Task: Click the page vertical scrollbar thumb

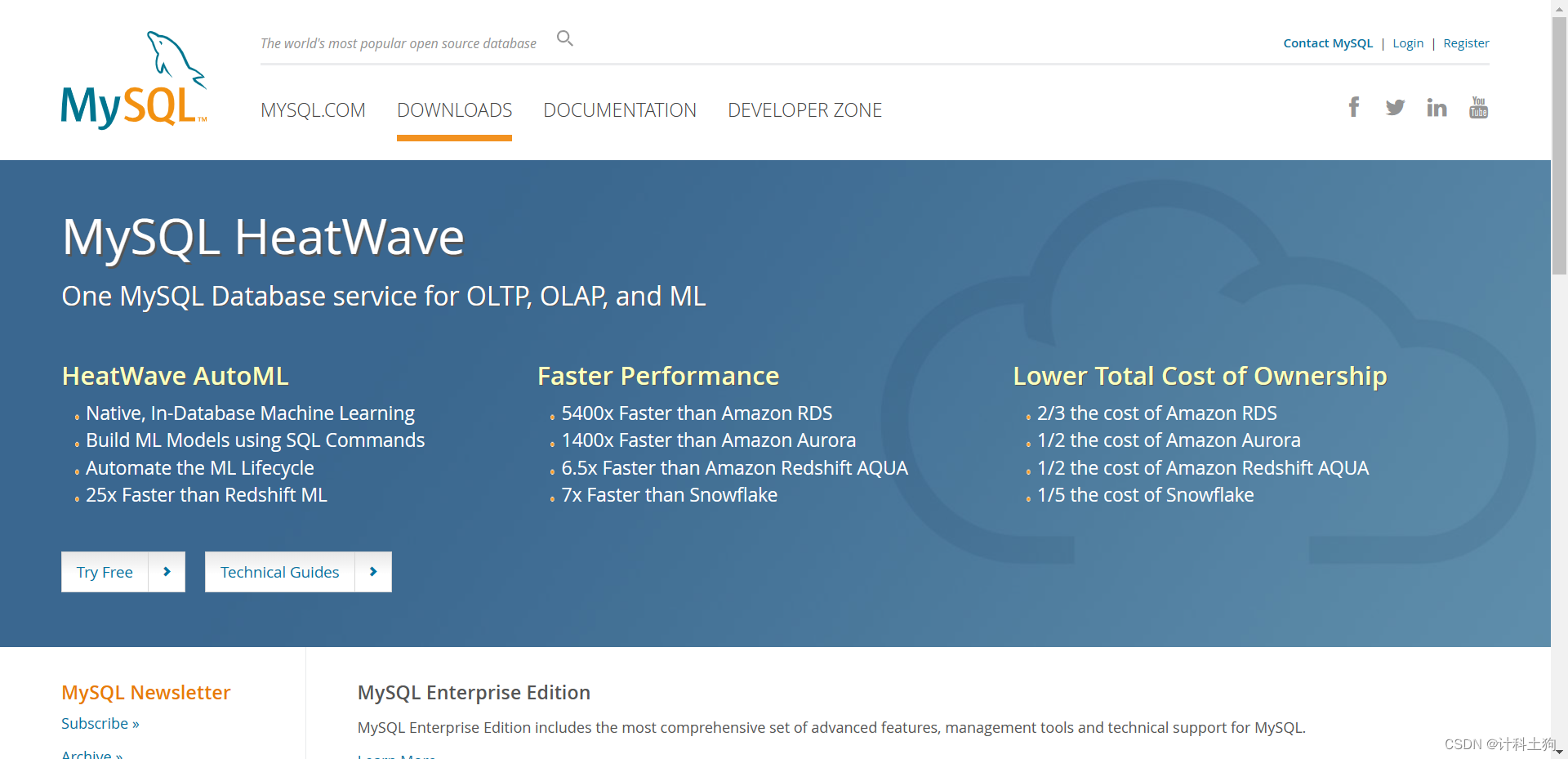Action: [1559, 145]
